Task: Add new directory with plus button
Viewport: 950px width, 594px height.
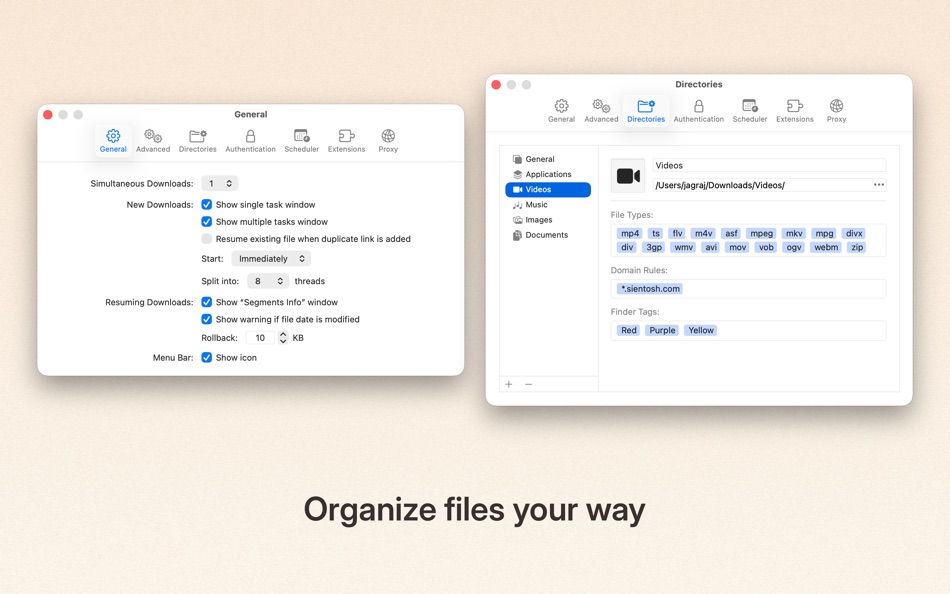Action: pyautogui.click(x=509, y=384)
